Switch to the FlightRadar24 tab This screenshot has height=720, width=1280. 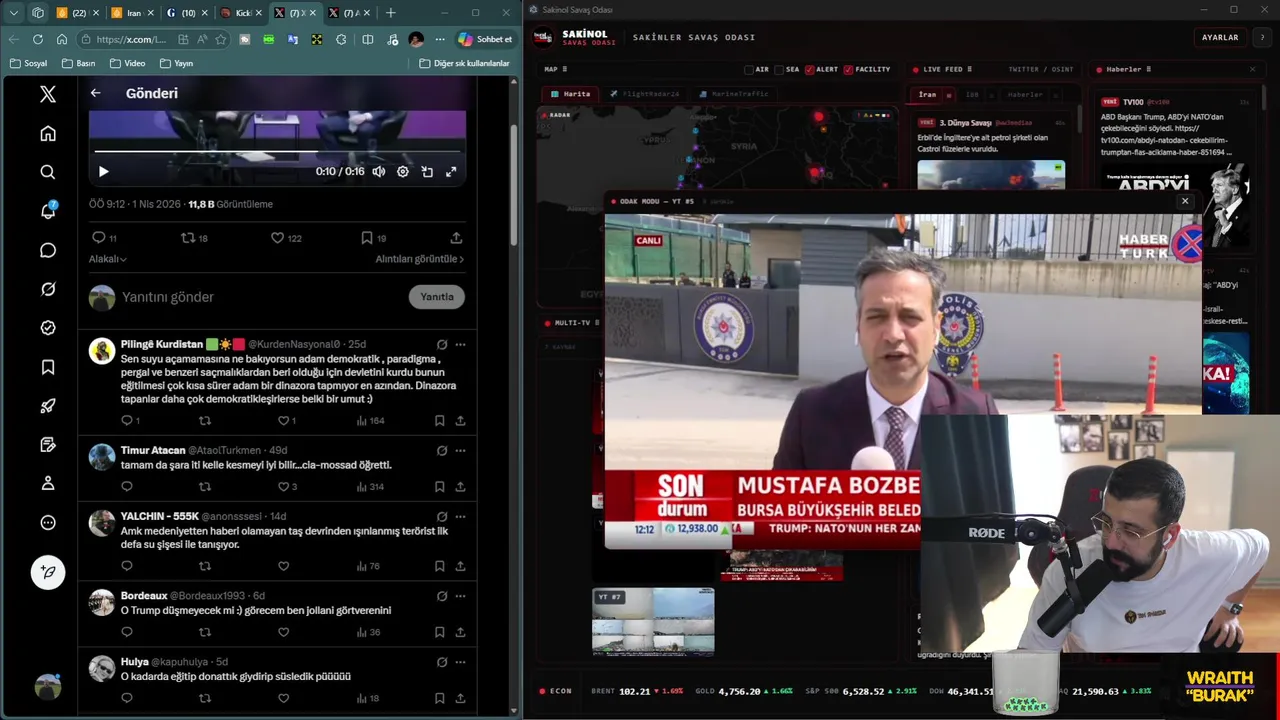pos(644,94)
